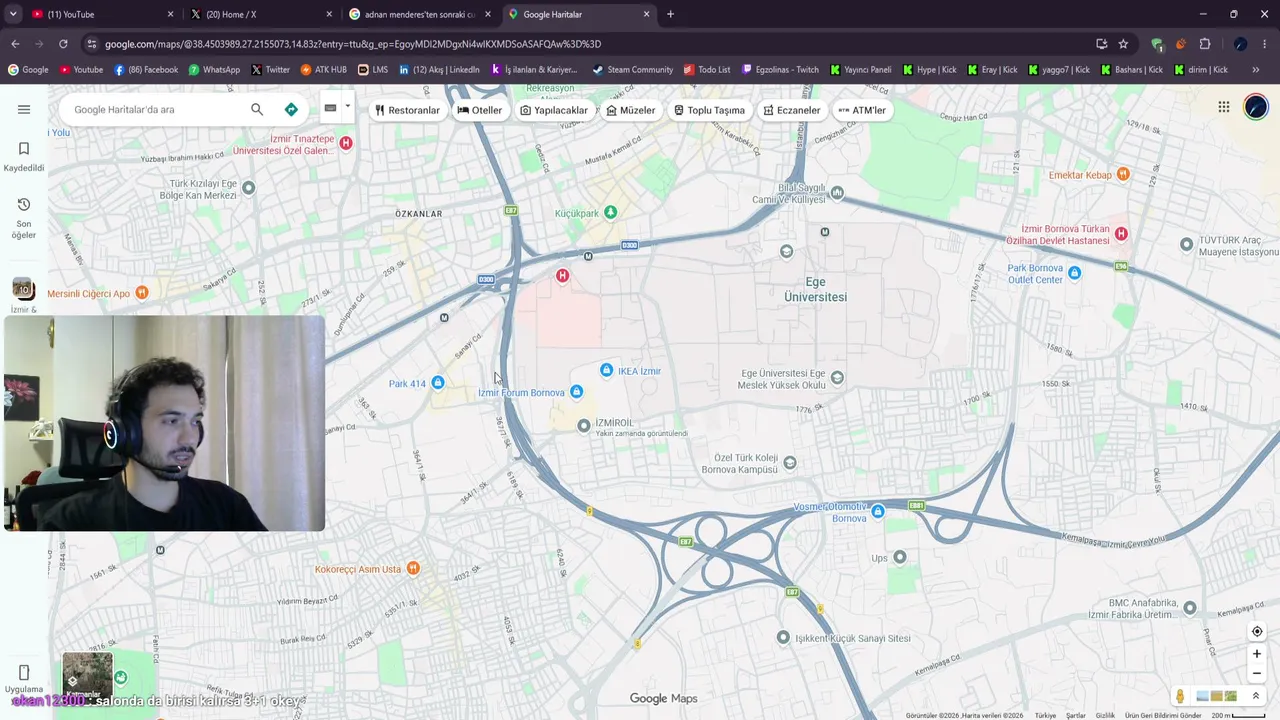Image resolution: width=1280 pixels, height=720 pixels.
Task: Click Park Bornova Outlet Center pin
Action: point(1074,273)
